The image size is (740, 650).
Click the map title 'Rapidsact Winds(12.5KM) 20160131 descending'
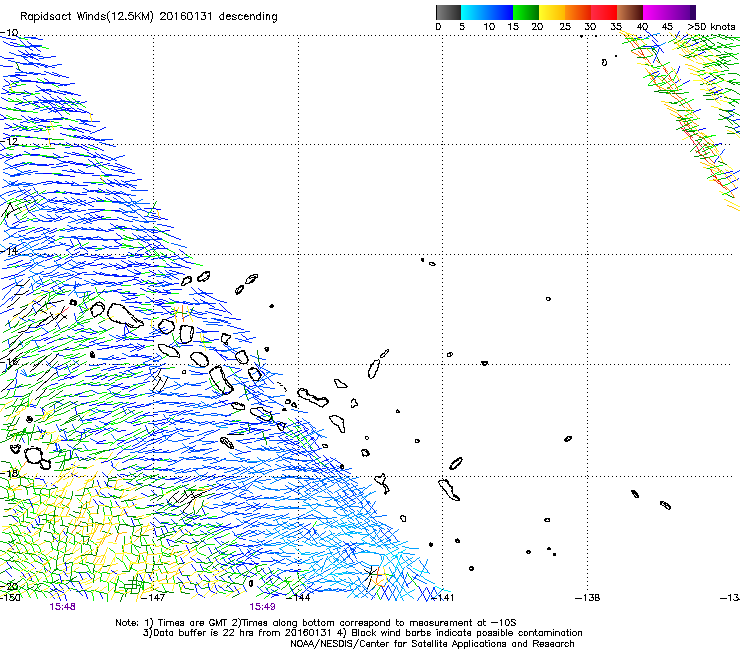coord(149,17)
